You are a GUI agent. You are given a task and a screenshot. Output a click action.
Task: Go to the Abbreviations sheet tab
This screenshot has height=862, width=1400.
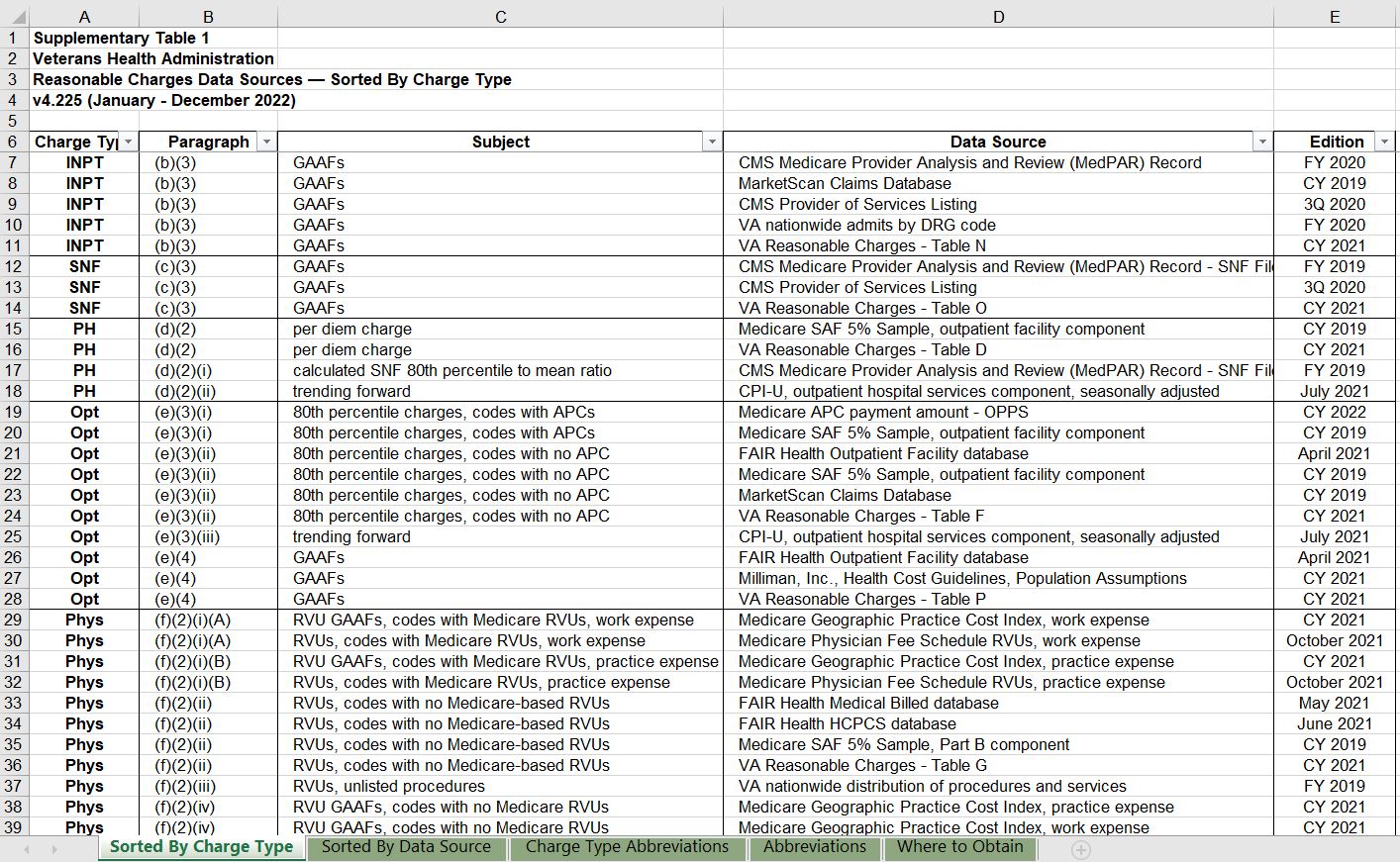814,847
